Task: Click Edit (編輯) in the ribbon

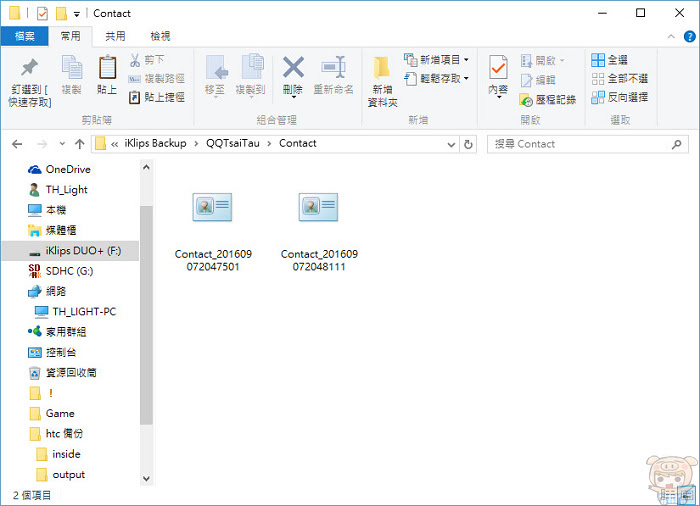Action: tap(538, 80)
